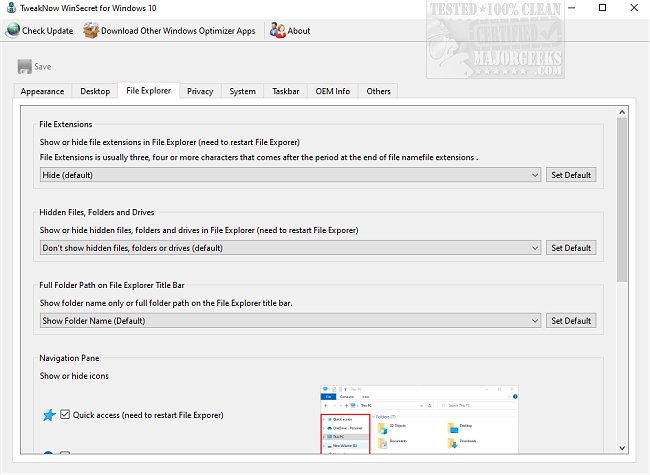Open the OEM Info tab
Viewport: 650px width, 475px height.
(x=332, y=91)
